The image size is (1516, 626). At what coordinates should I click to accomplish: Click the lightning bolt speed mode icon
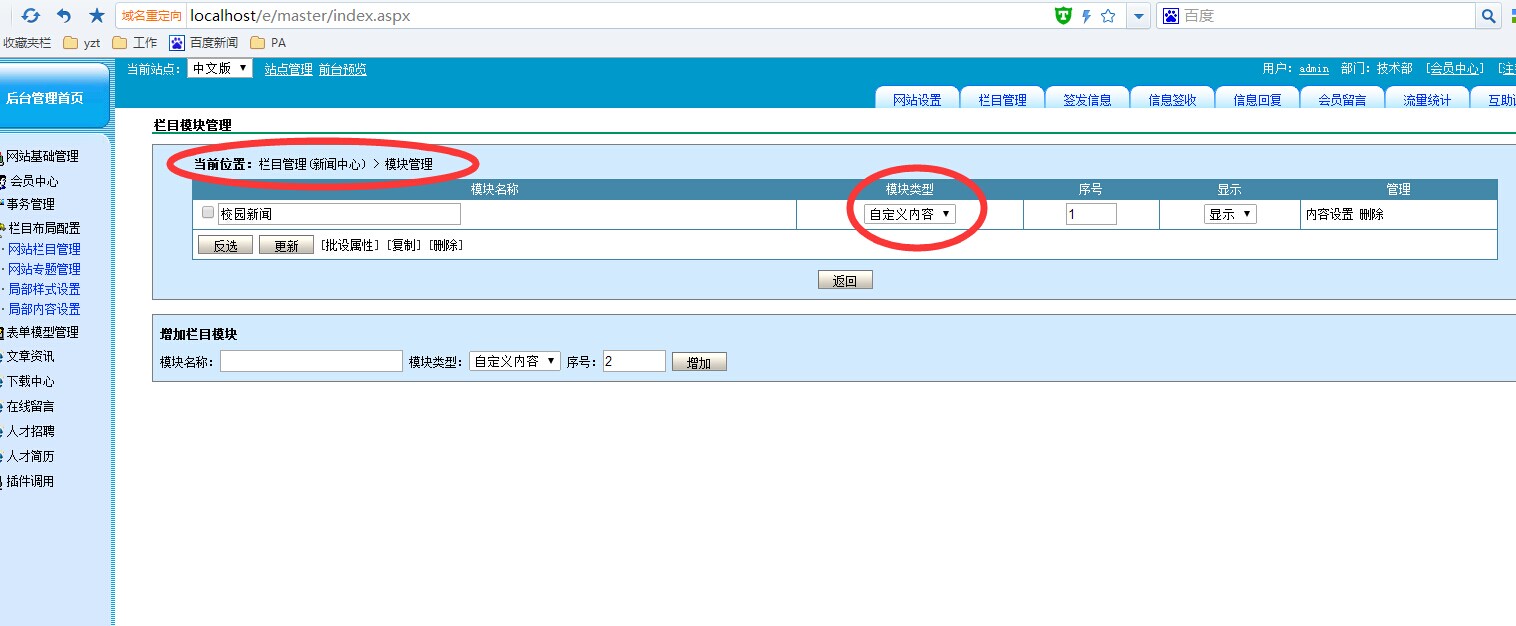[1086, 16]
